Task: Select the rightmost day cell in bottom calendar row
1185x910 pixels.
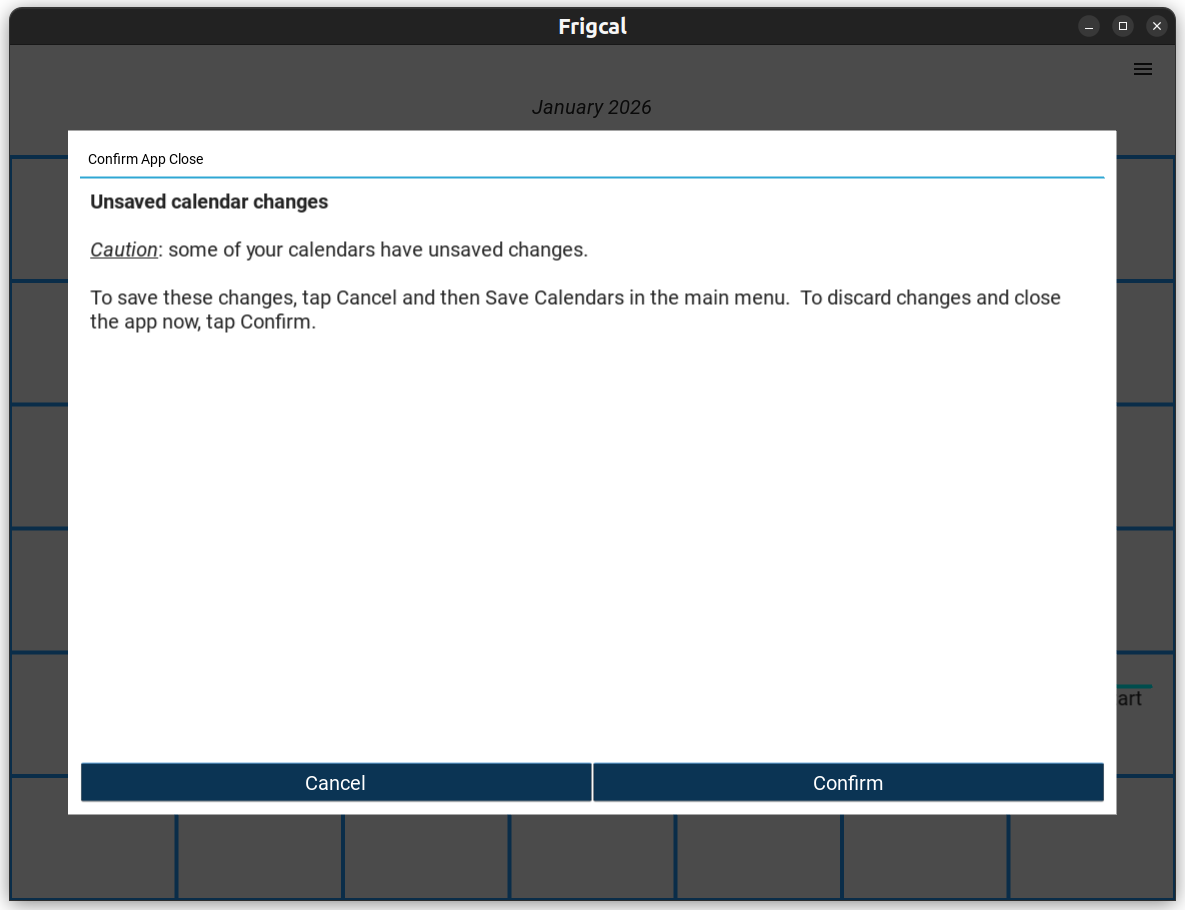Action: point(1091,856)
